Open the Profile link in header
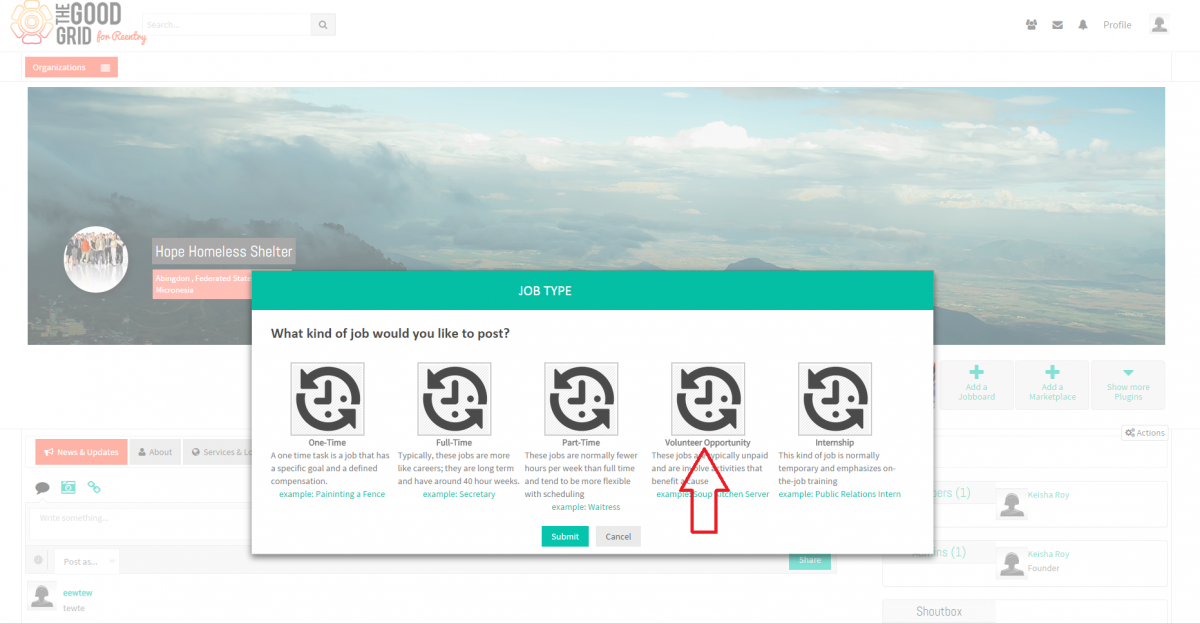The height and width of the screenshot is (624, 1200). [1117, 25]
